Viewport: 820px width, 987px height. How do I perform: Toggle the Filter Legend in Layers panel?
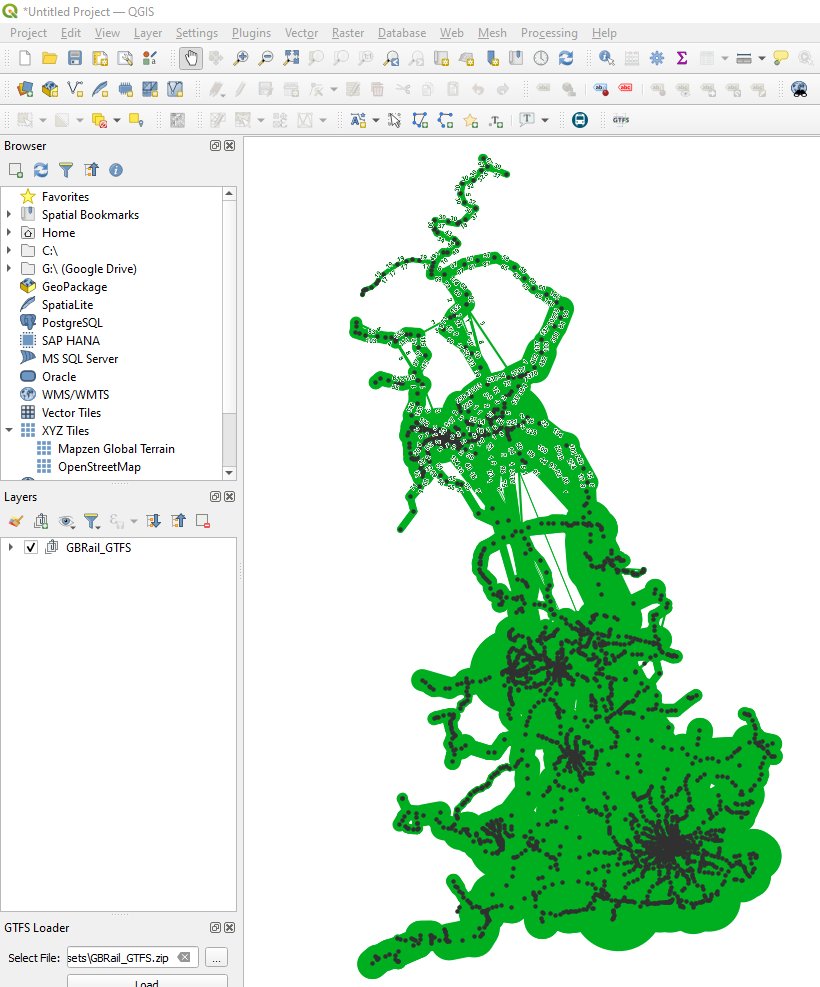[93, 521]
